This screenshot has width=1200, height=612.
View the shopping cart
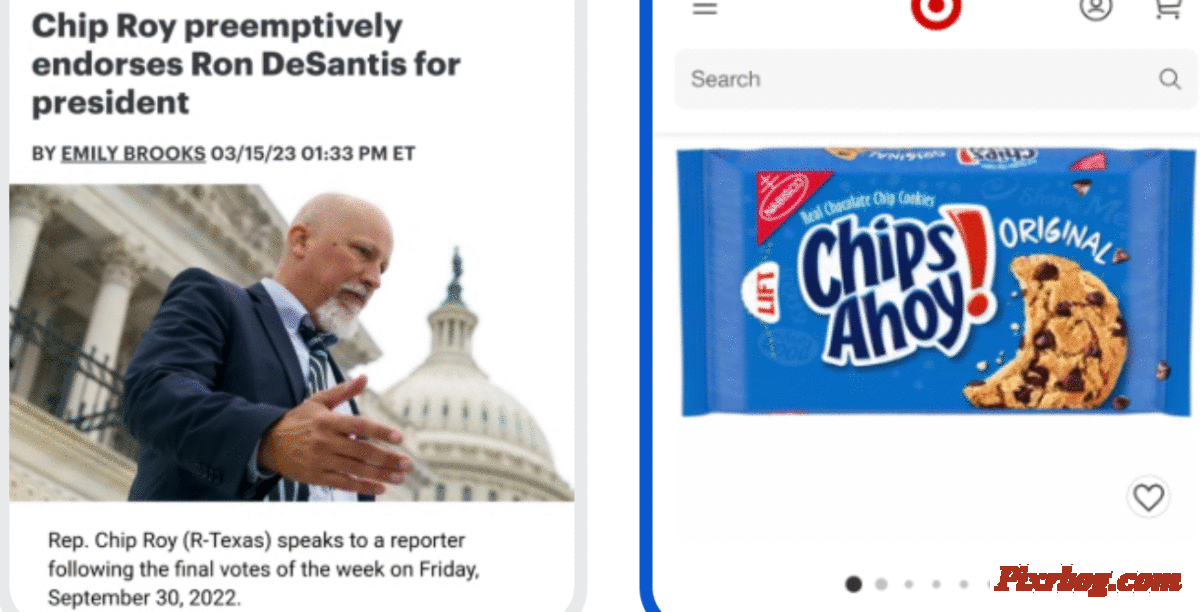coord(1168,8)
